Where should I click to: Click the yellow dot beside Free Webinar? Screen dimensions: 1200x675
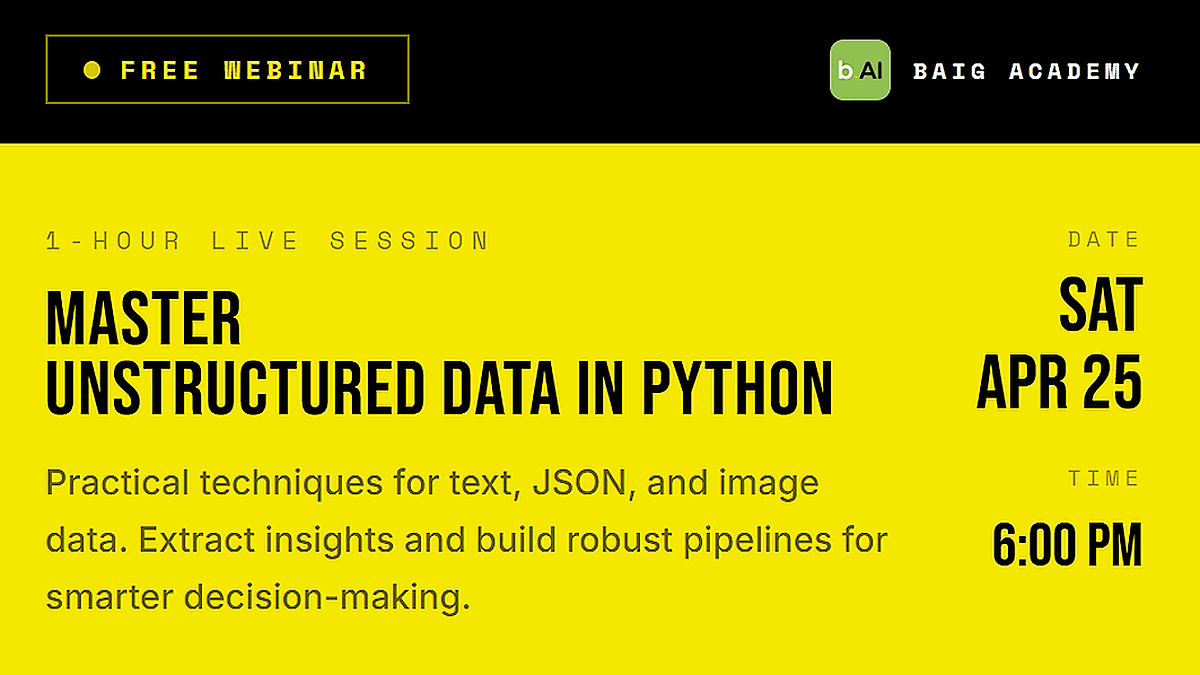click(92, 70)
